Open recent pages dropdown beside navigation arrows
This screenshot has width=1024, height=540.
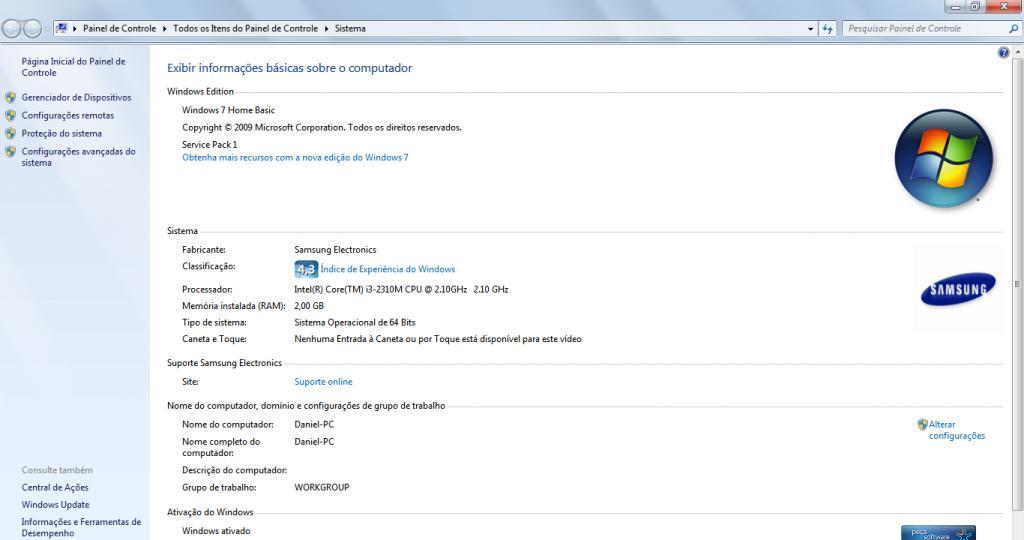tap(47, 29)
